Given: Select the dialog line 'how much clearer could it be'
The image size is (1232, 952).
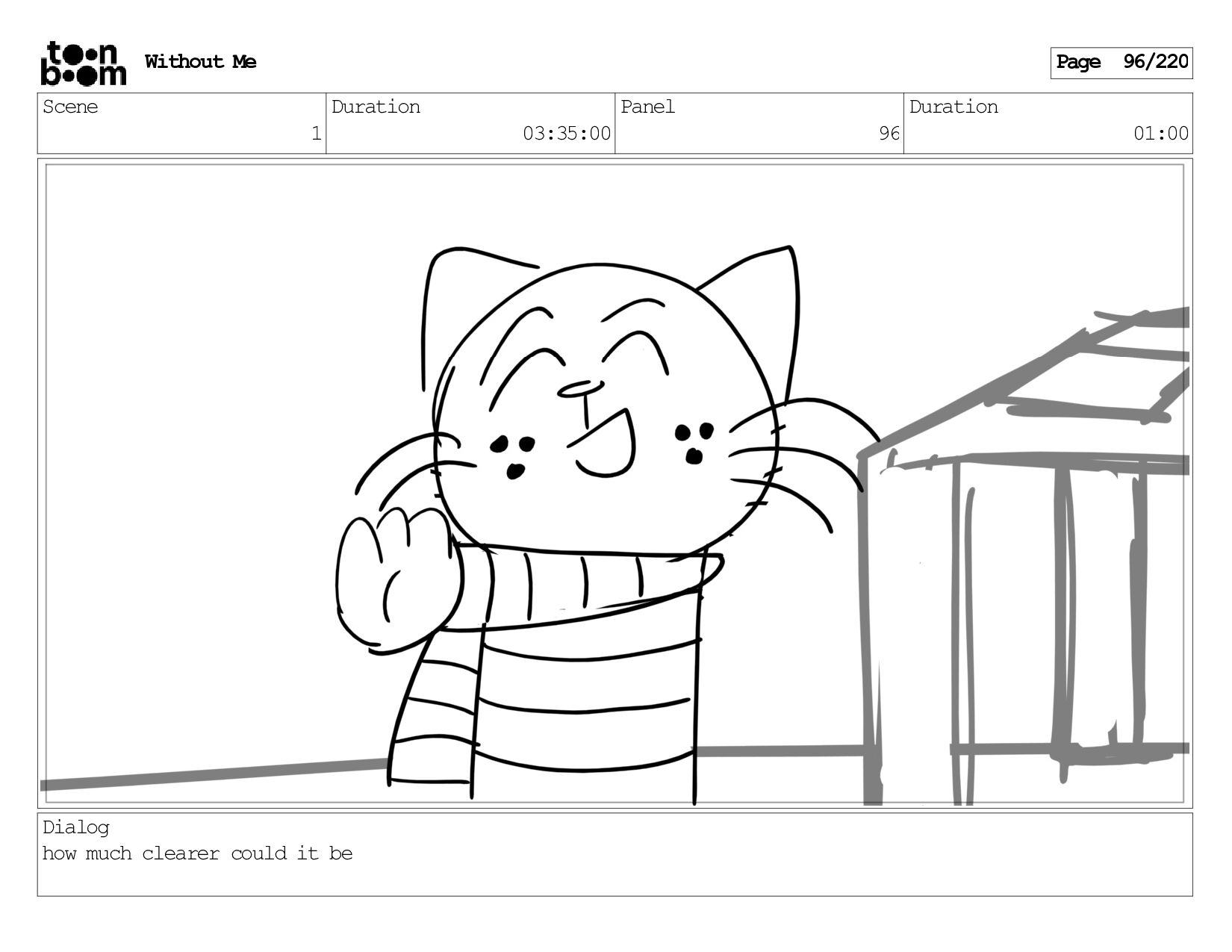Looking at the screenshot, I should (x=197, y=853).
